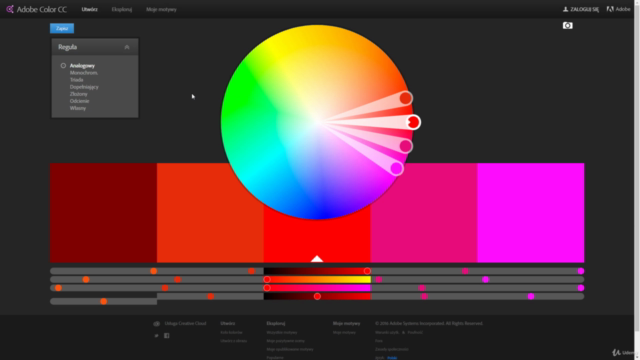The image size is (640, 360).
Task: Choose the Odcienie color rule
Action: click(x=79, y=101)
